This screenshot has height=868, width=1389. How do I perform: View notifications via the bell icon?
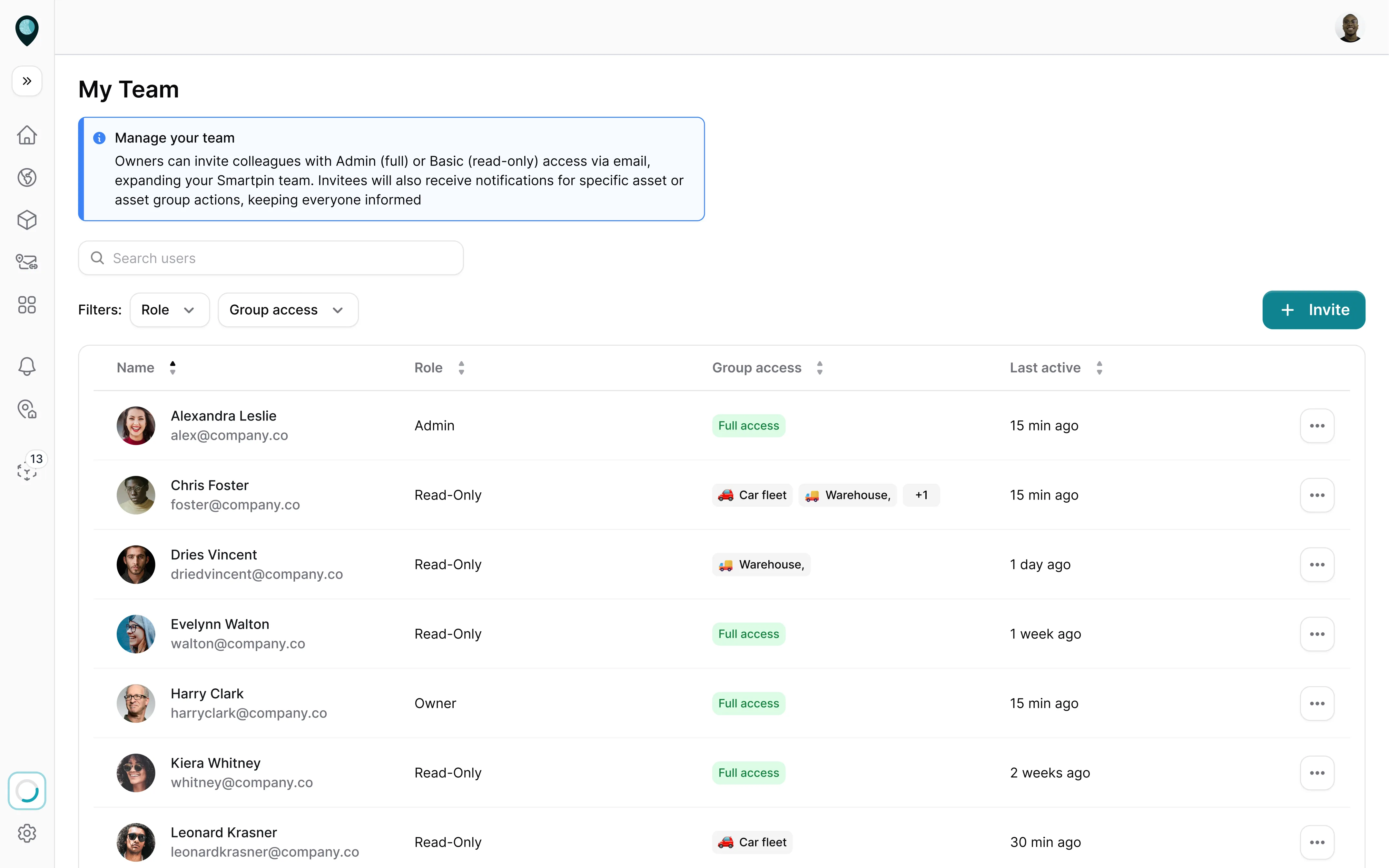[x=26, y=366]
